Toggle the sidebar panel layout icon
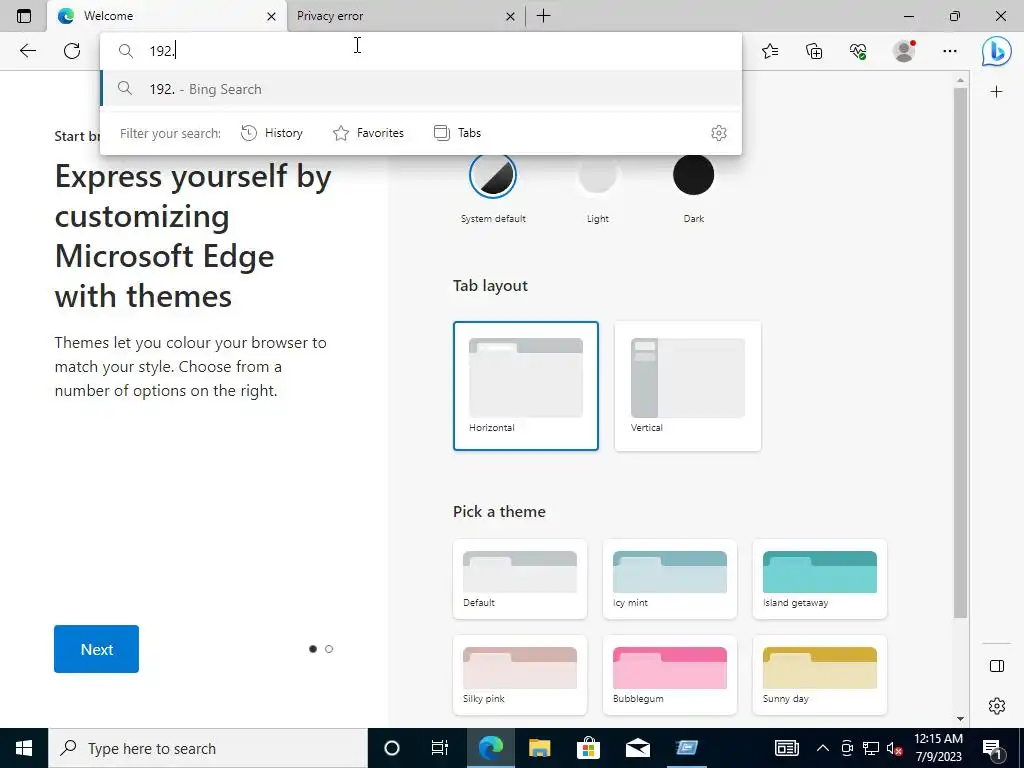This screenshot has width=1024, height=768. [x=997, y=665]
